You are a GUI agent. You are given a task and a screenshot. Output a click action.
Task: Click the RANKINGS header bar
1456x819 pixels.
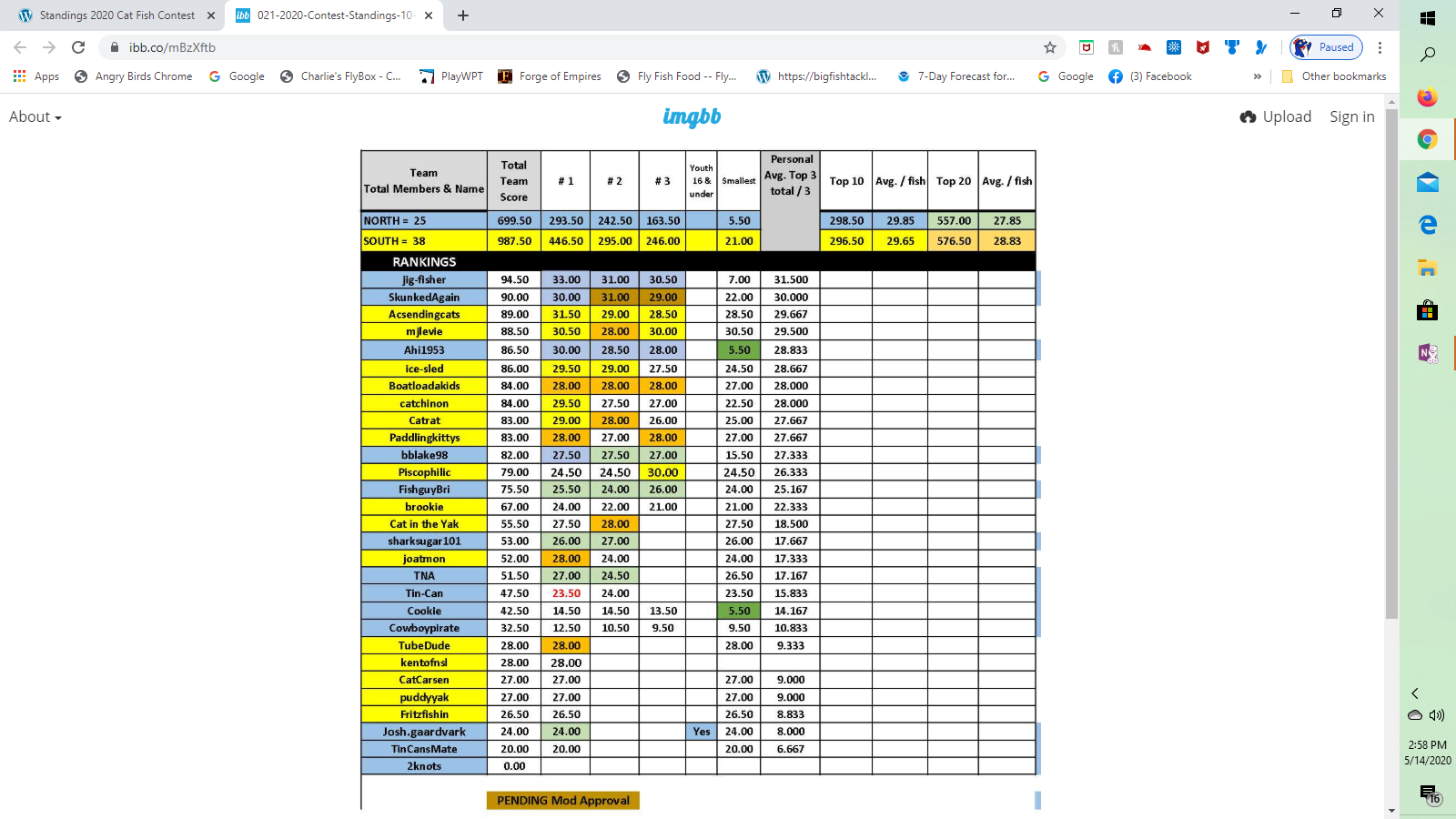pos(698,261)
